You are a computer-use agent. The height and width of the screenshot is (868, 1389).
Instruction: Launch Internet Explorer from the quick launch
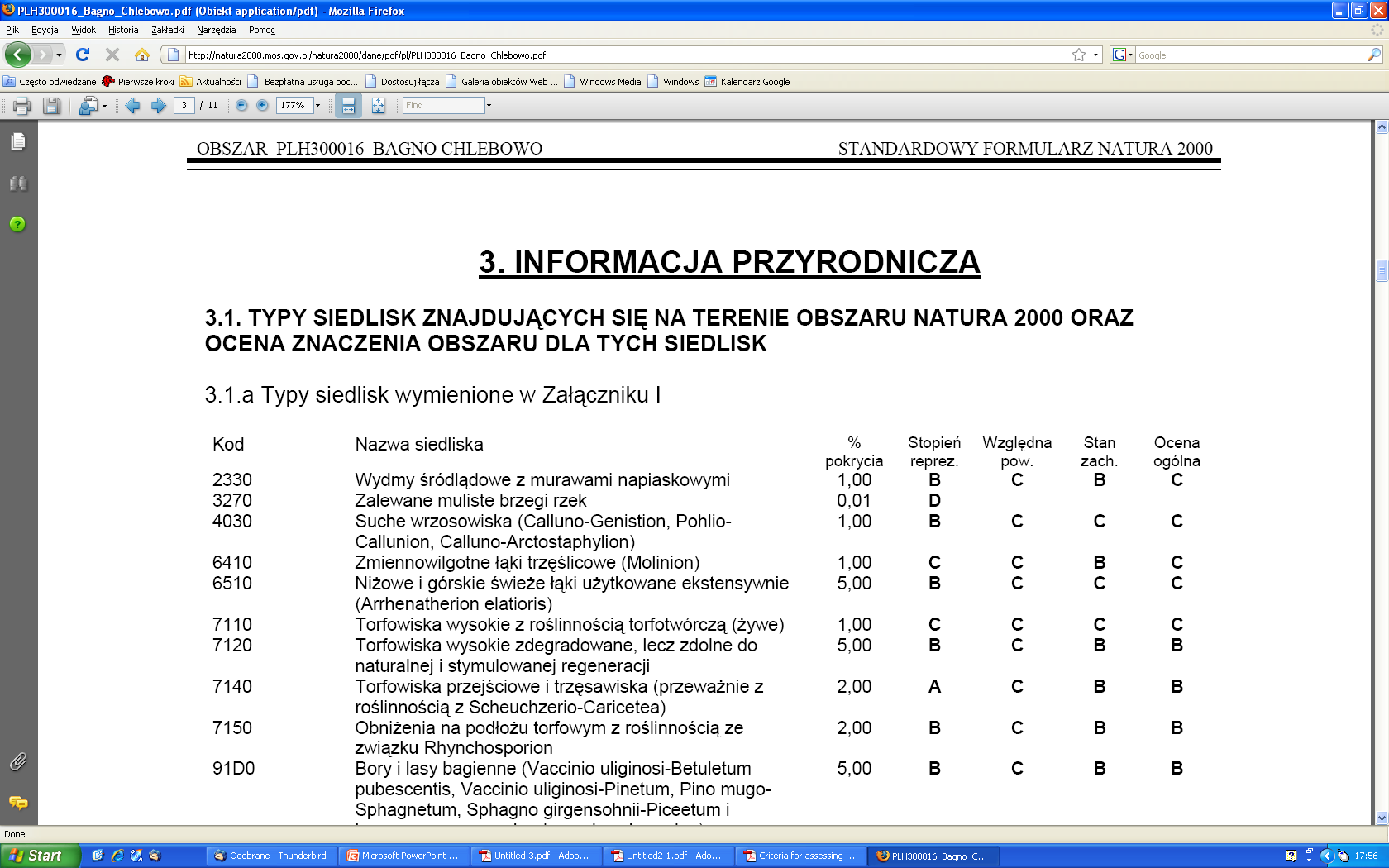click(117, 856)
